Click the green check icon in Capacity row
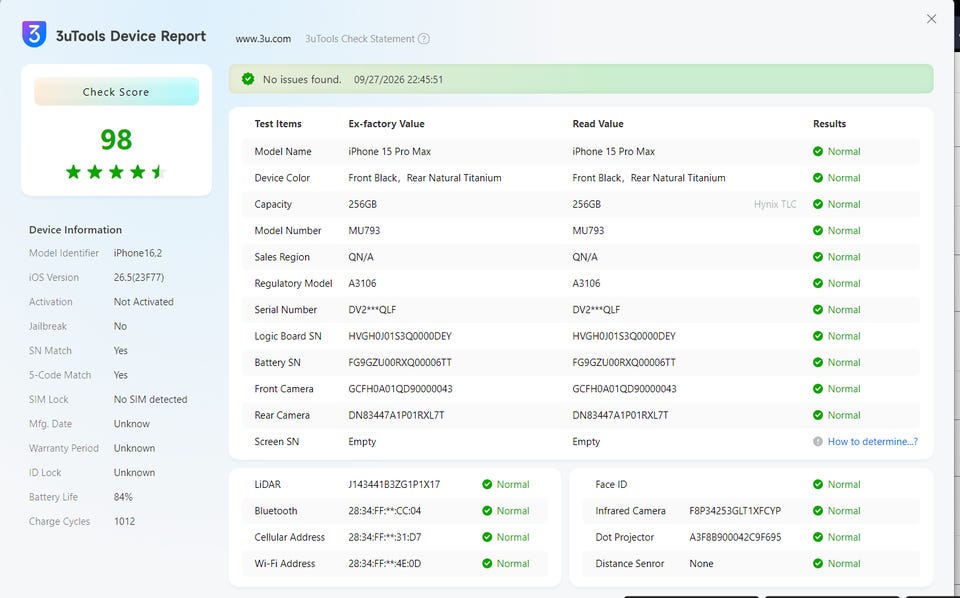The height and width of the screenshot is (598, 960). (x=818, y=204)
